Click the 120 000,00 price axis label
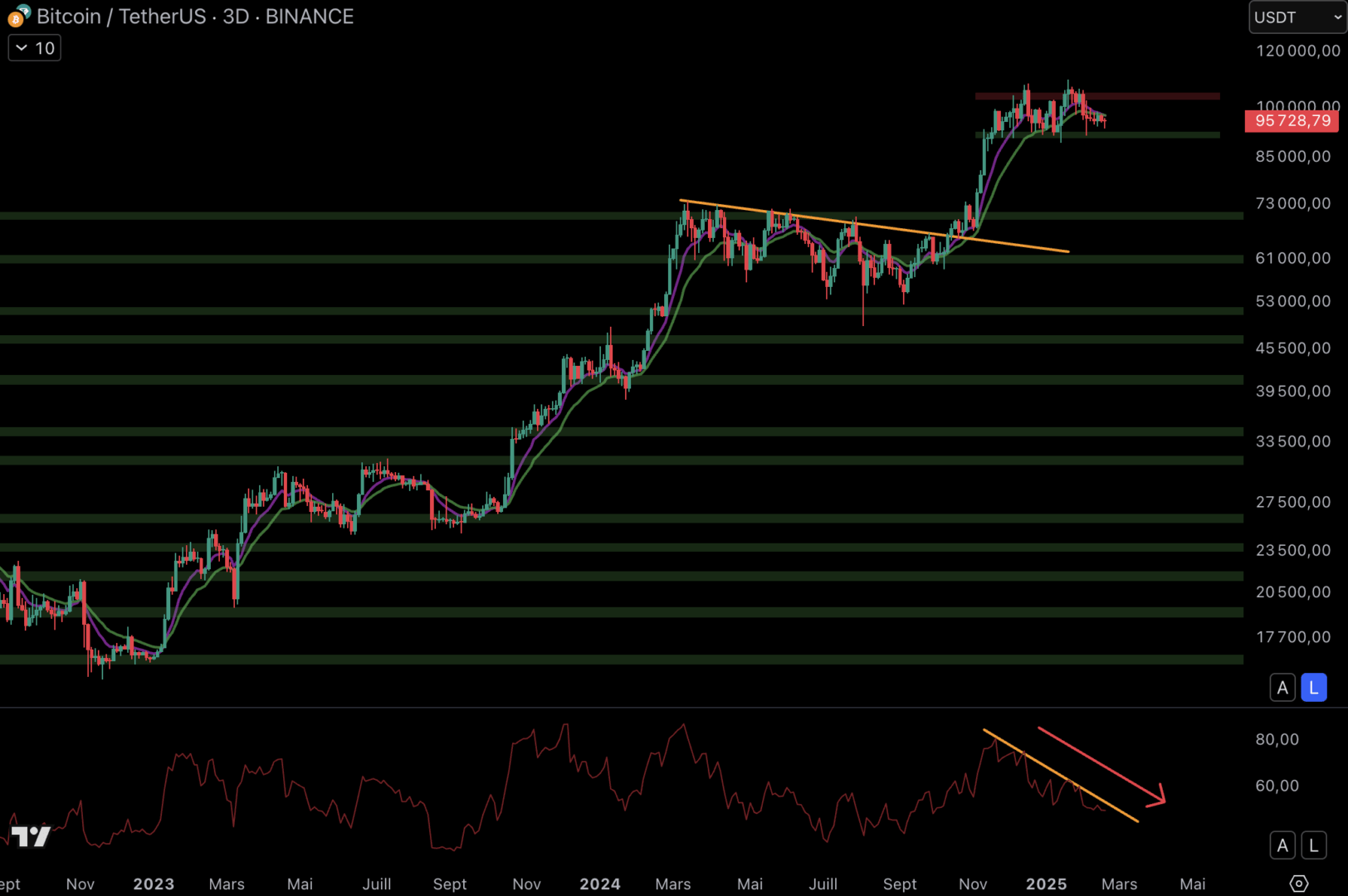This screenshot has height=896, width=1348. [1297, 51]
